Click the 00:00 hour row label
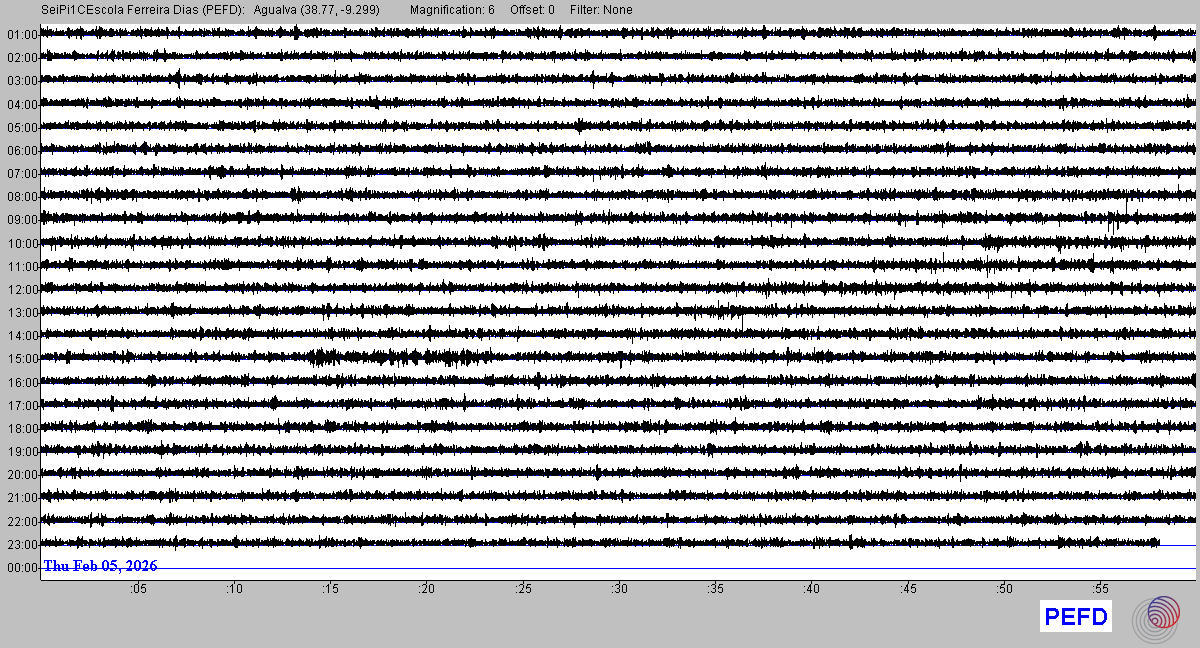This screenshot has height=648, width=1200. coord(22,568)
